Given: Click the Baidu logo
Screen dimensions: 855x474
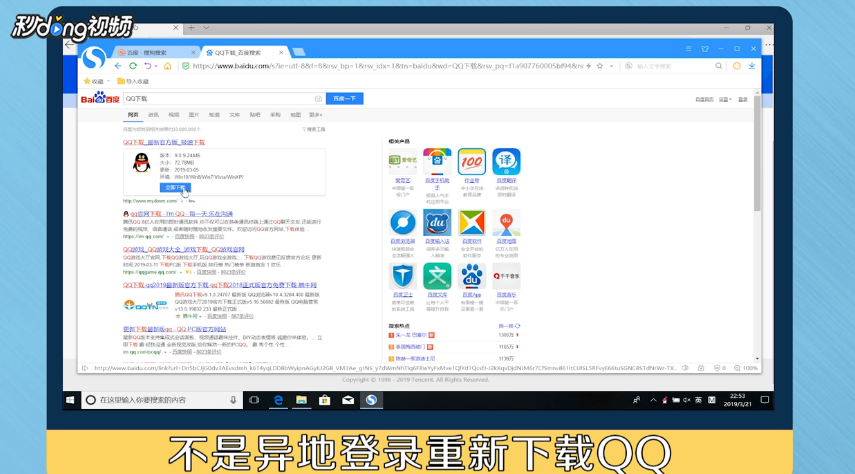Looking at the screenshot, I should [100, 98].
